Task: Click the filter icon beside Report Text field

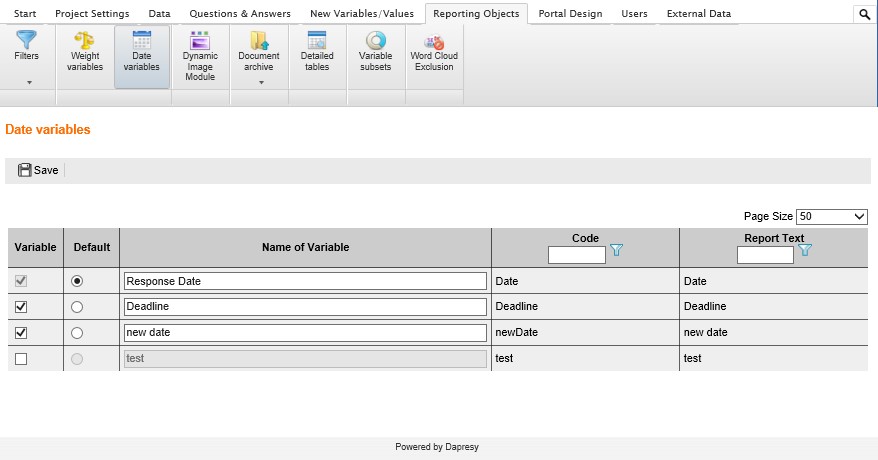Action: pyautogui.click(x=805, y=251)
